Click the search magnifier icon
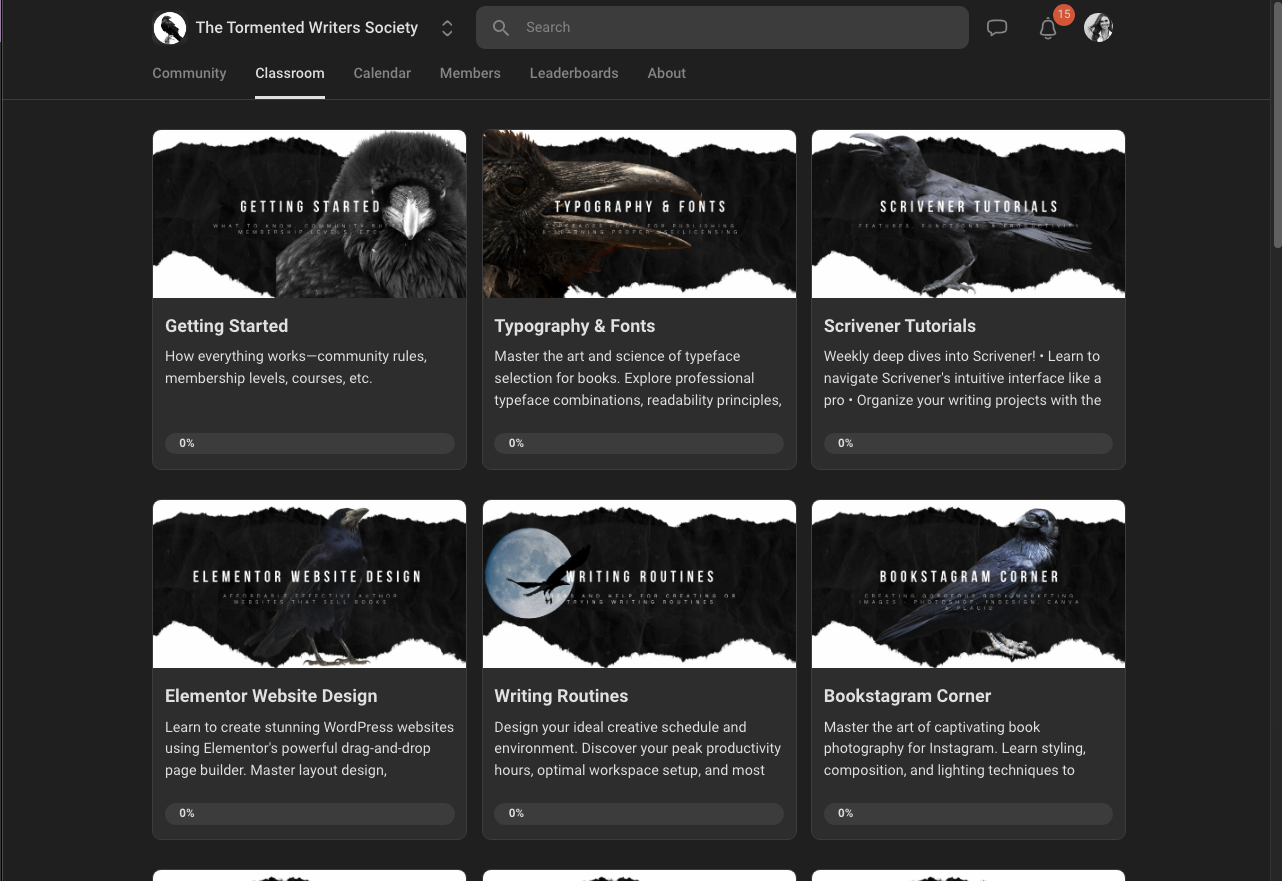Screen dimensions: 1282x881 [501, 28]
